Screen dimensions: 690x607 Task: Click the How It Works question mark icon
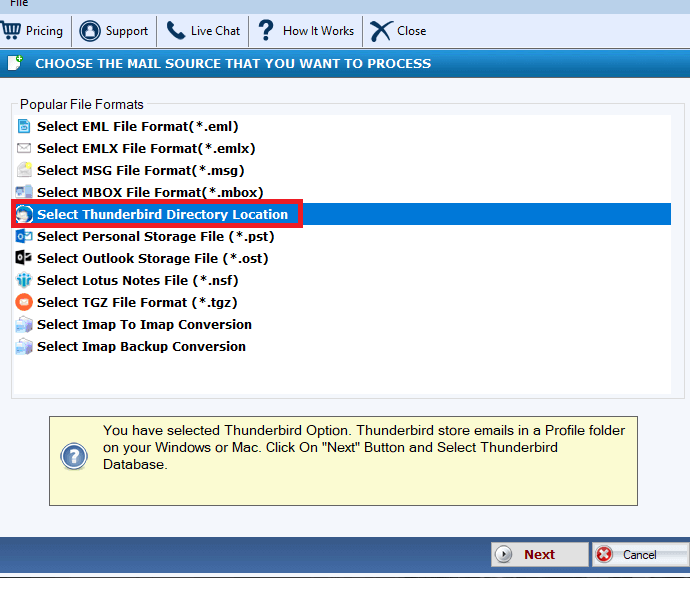tap(266, 31)
